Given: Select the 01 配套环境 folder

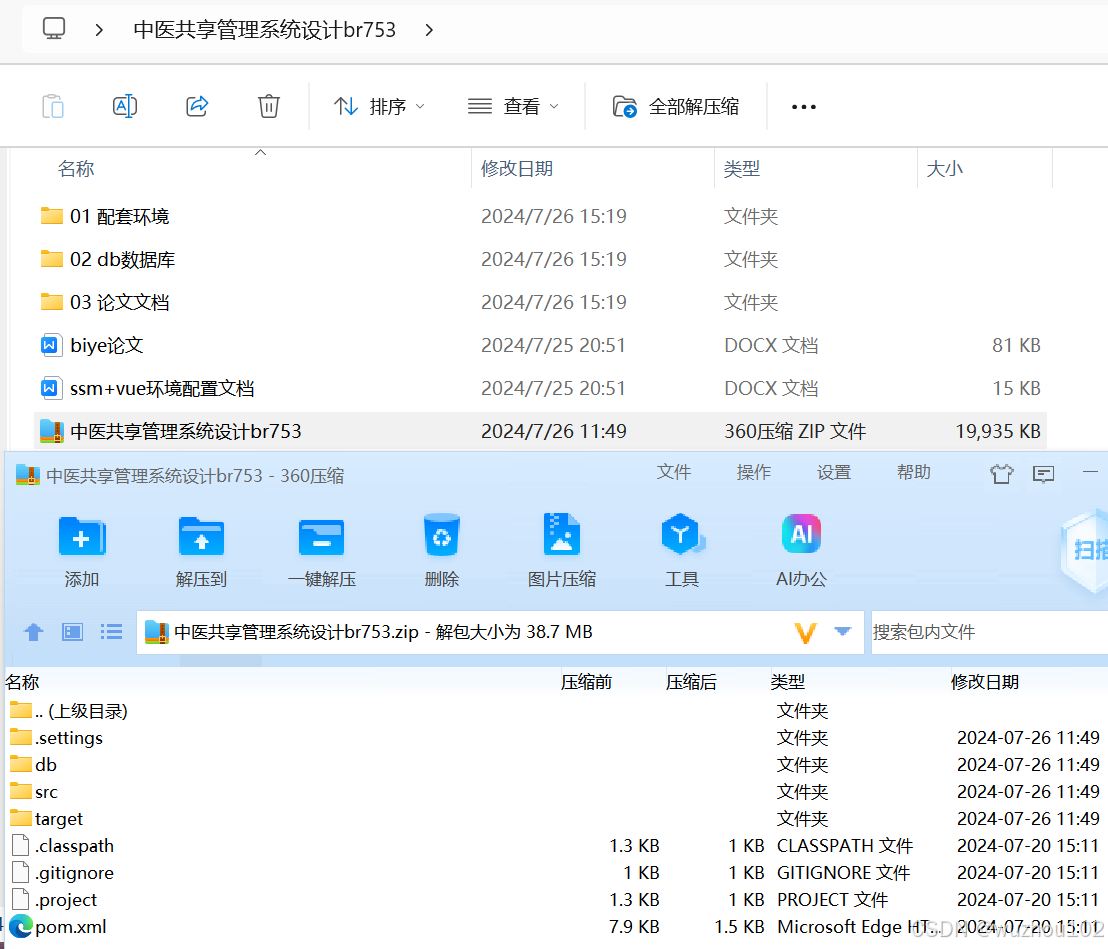Looking at the screenshot, I should point(541,216).
